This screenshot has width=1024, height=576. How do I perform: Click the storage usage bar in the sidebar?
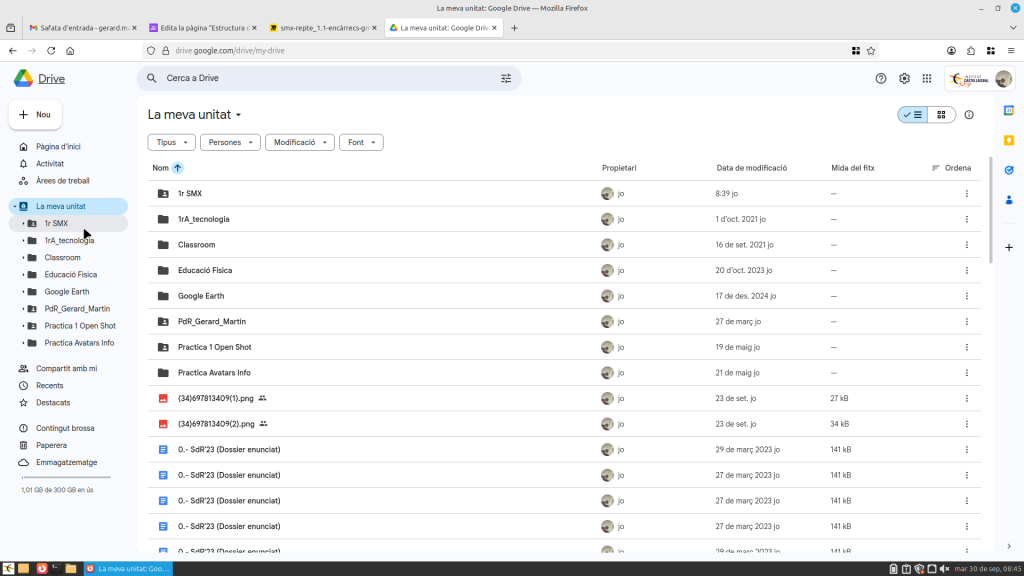pyautogui.click(x=66, y=477)
